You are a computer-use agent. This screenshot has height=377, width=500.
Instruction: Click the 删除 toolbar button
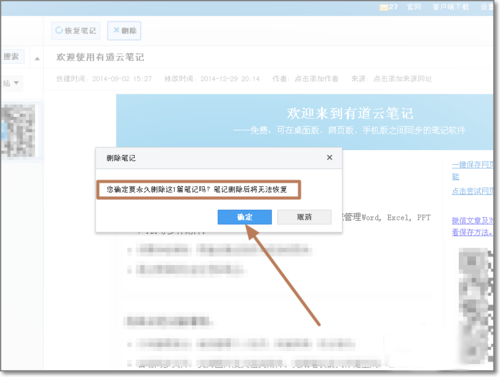124,31
